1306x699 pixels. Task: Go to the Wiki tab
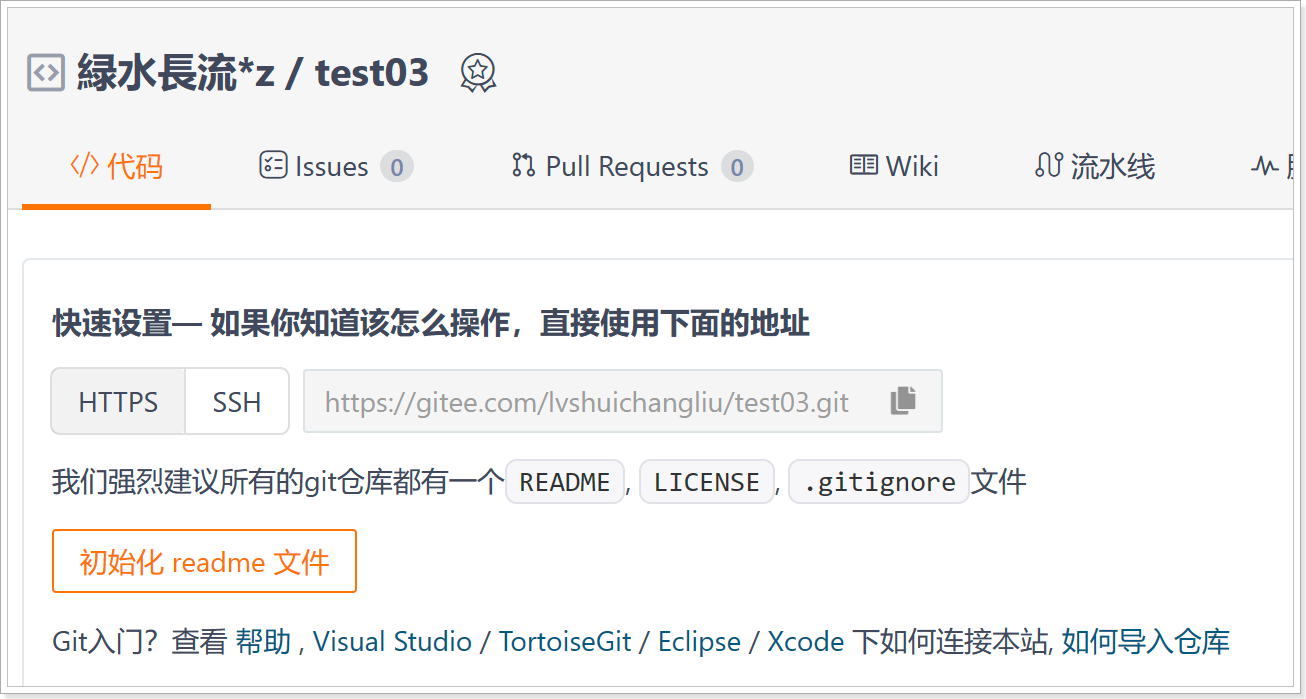pos(911,167)
